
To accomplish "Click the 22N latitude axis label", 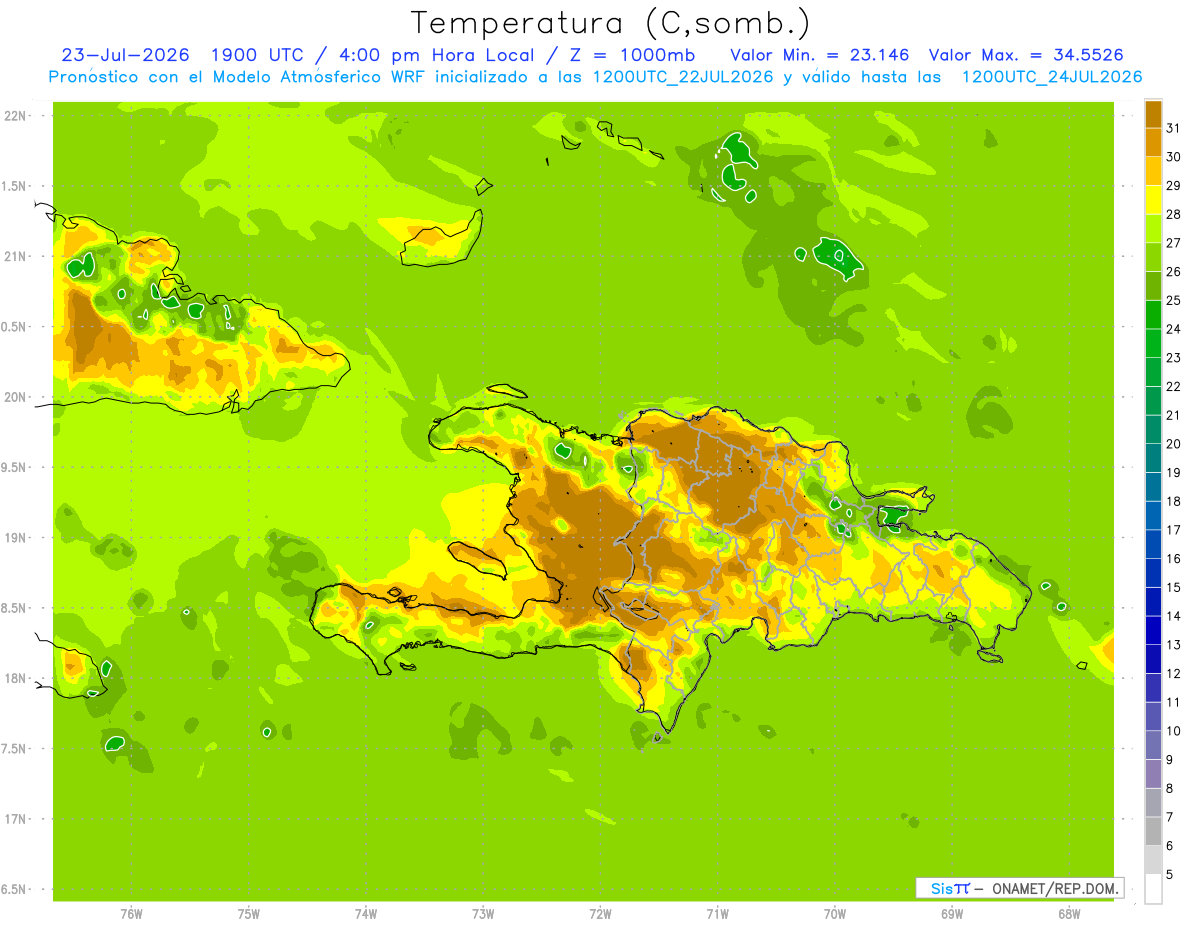I will pyautogui.click(x=16, y=116).
